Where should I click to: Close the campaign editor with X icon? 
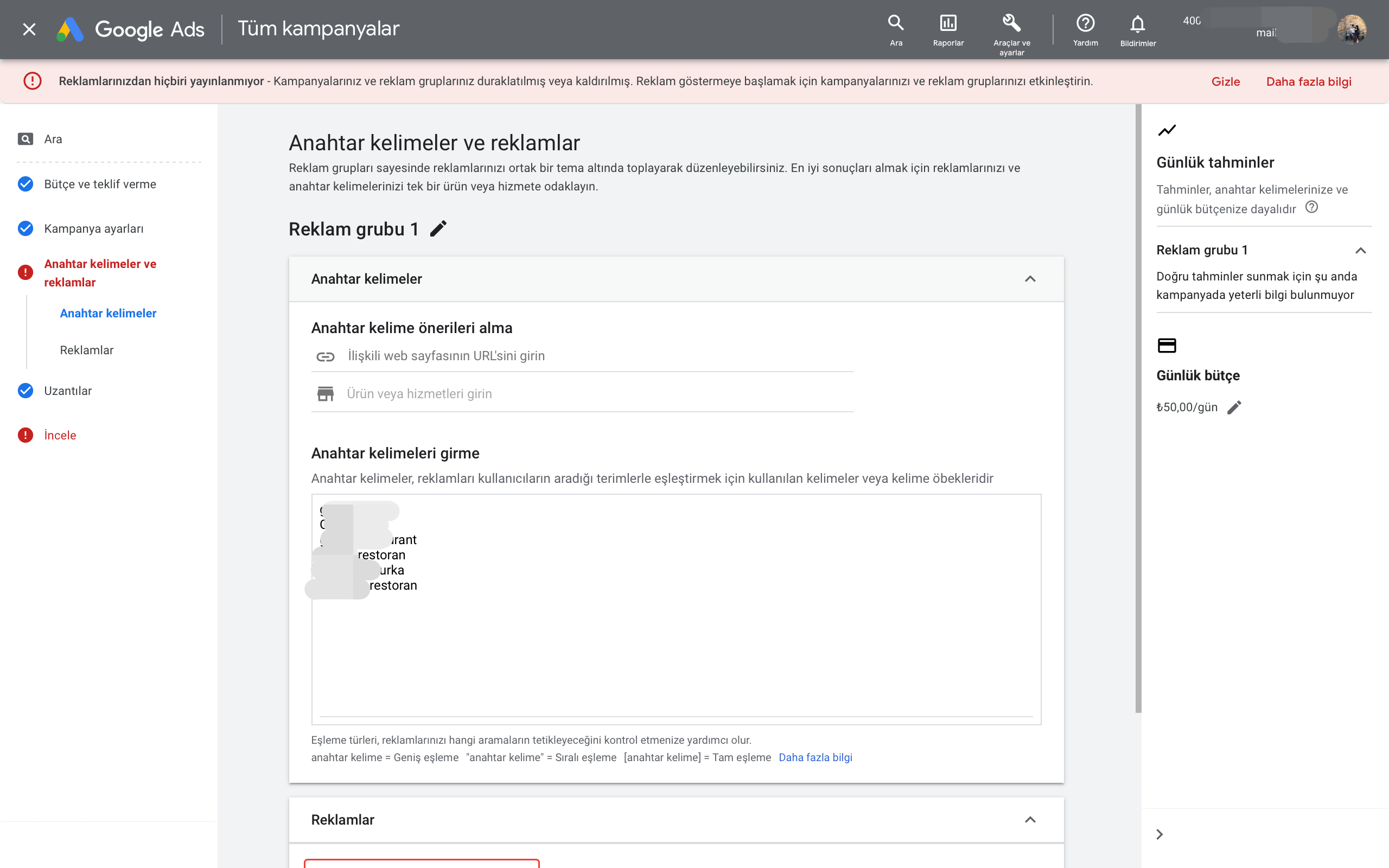point(29,29)
